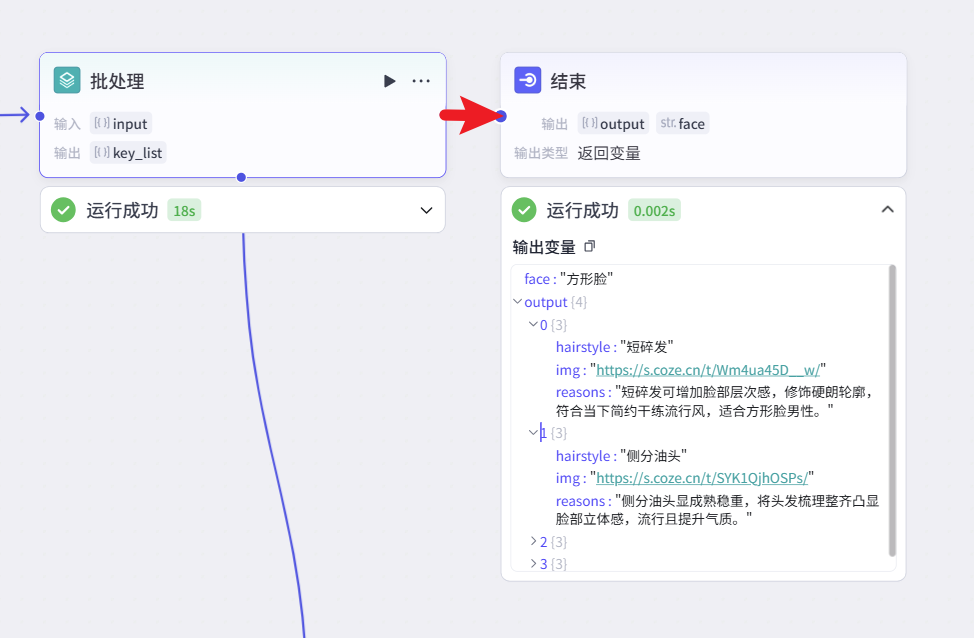The height and width of the screenshot is (638, 974).
Task: Collapse output item 0
Action: (x=533, y=324)
